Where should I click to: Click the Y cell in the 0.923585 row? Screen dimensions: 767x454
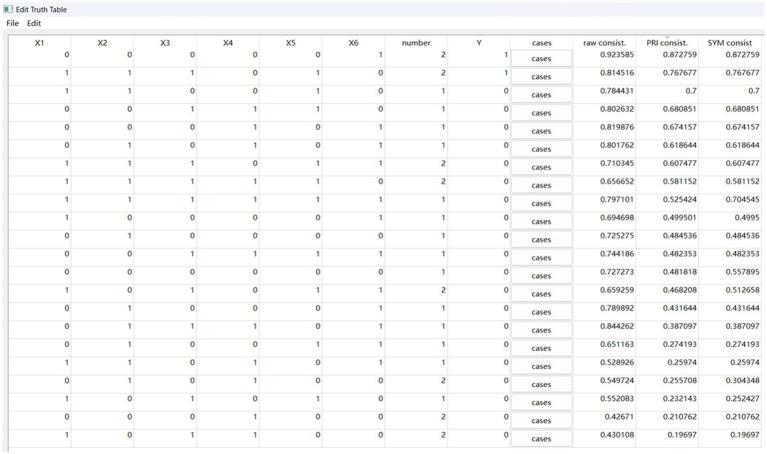(x=478, y=57)
